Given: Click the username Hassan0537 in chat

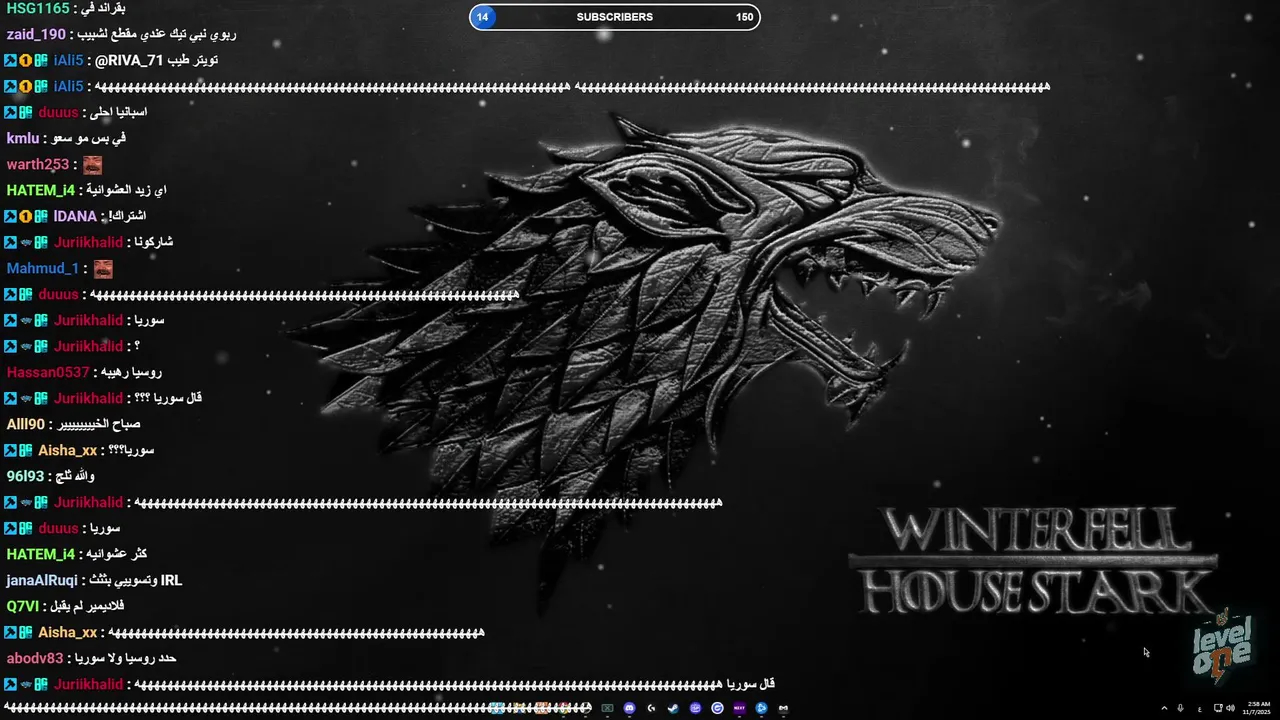Looking at the screenshot, I should coord(48,372).
